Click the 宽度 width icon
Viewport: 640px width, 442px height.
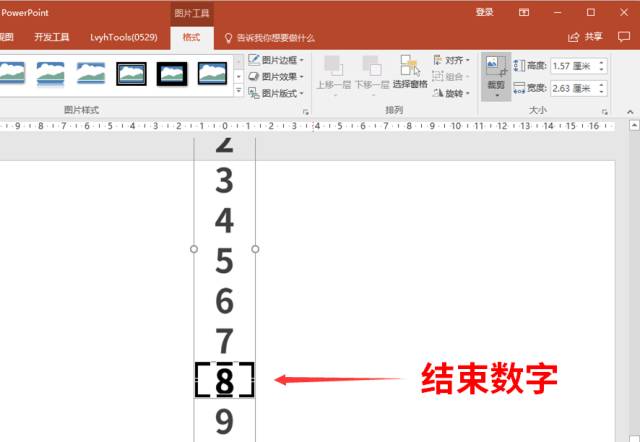(519, 88)
